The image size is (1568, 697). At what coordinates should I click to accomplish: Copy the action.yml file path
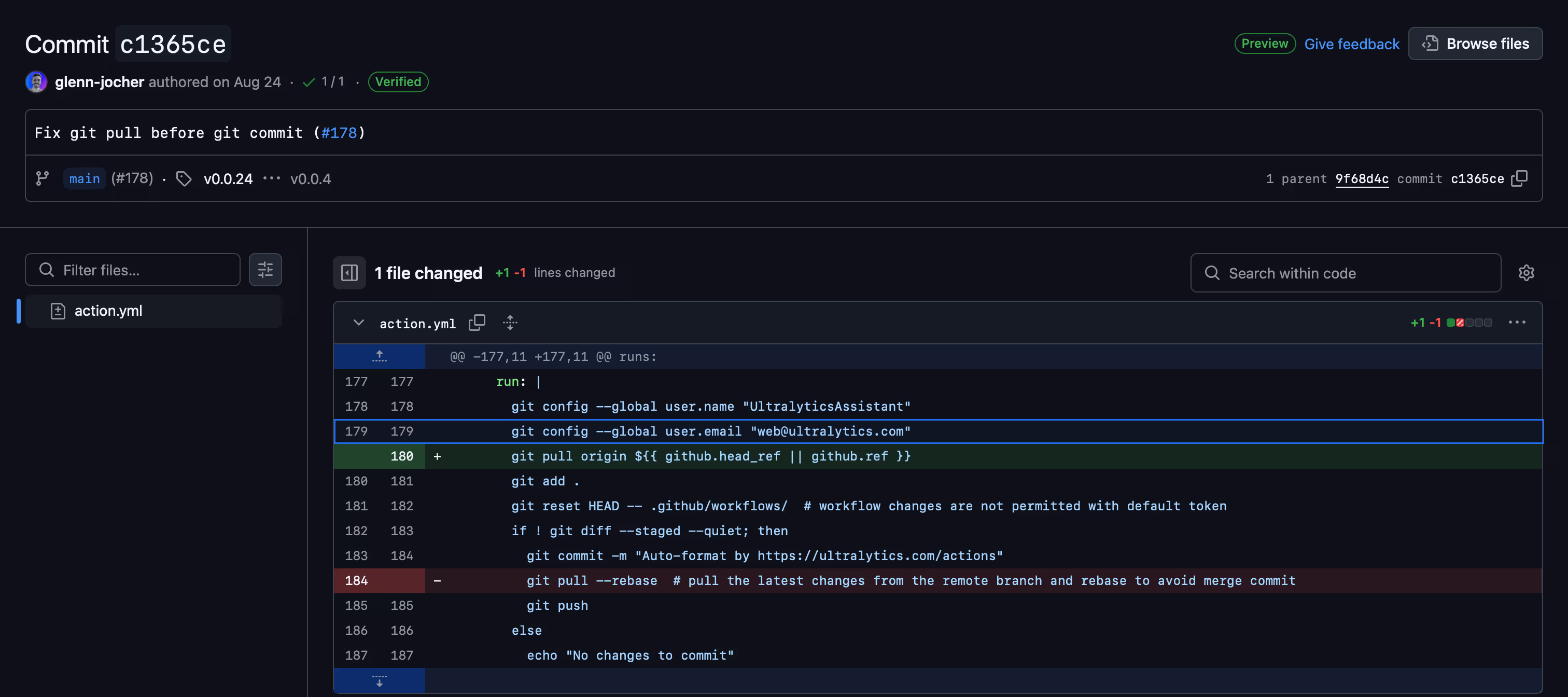coord(477,323)
